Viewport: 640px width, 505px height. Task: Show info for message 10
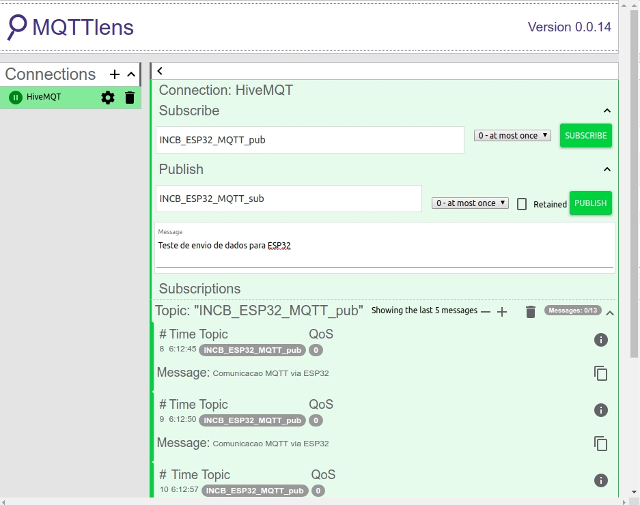[601, 481]
